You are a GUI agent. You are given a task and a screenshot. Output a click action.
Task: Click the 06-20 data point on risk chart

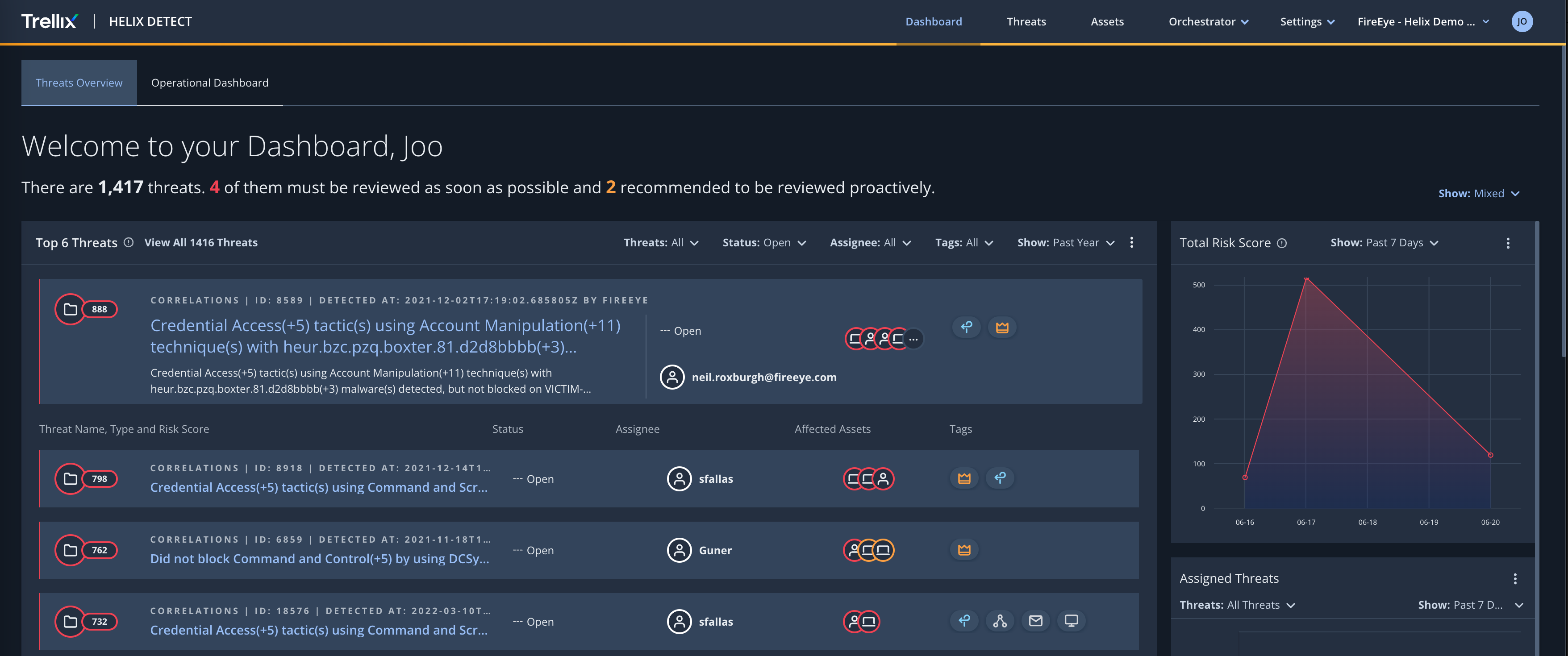[1490, 455]
